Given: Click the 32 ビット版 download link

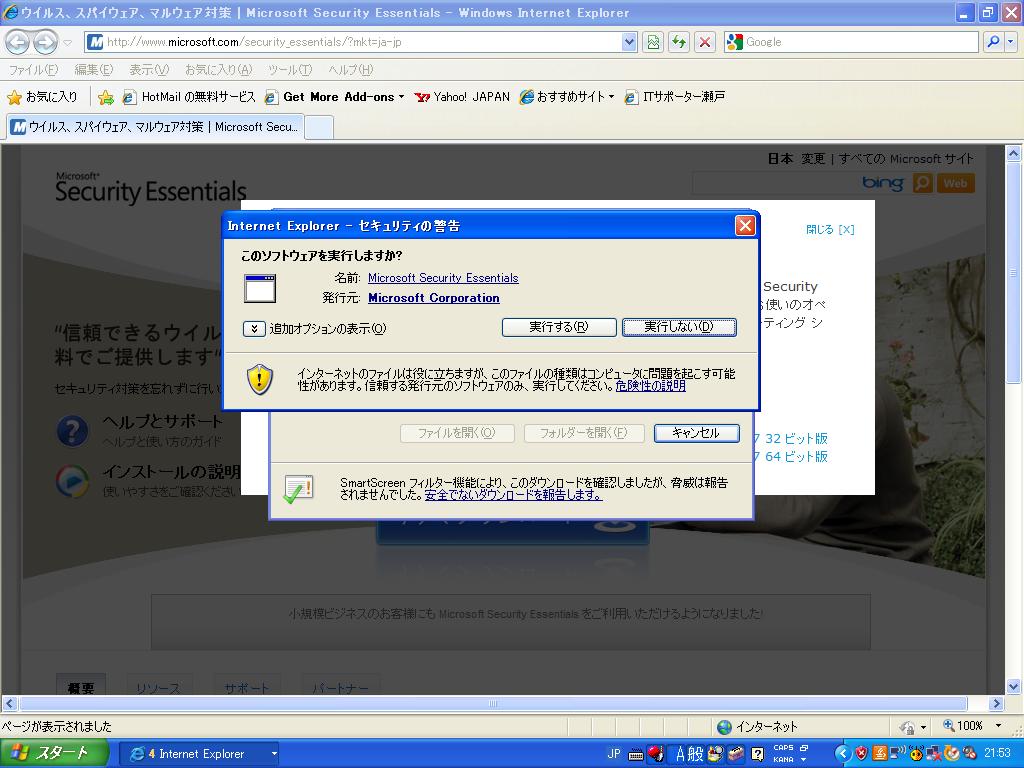Looking at the screenshot, I should 796,438.
